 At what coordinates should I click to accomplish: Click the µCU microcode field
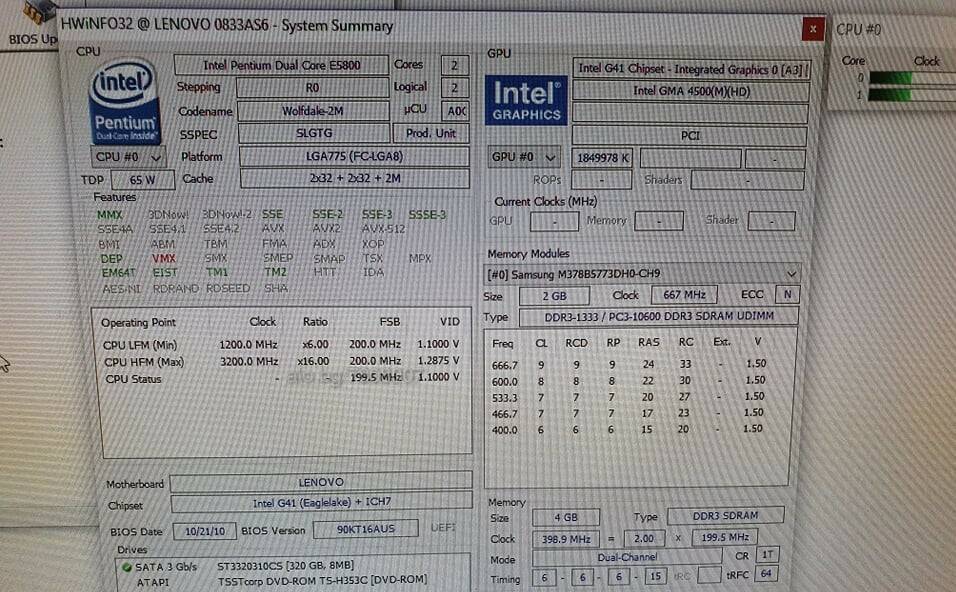[455, 111]
